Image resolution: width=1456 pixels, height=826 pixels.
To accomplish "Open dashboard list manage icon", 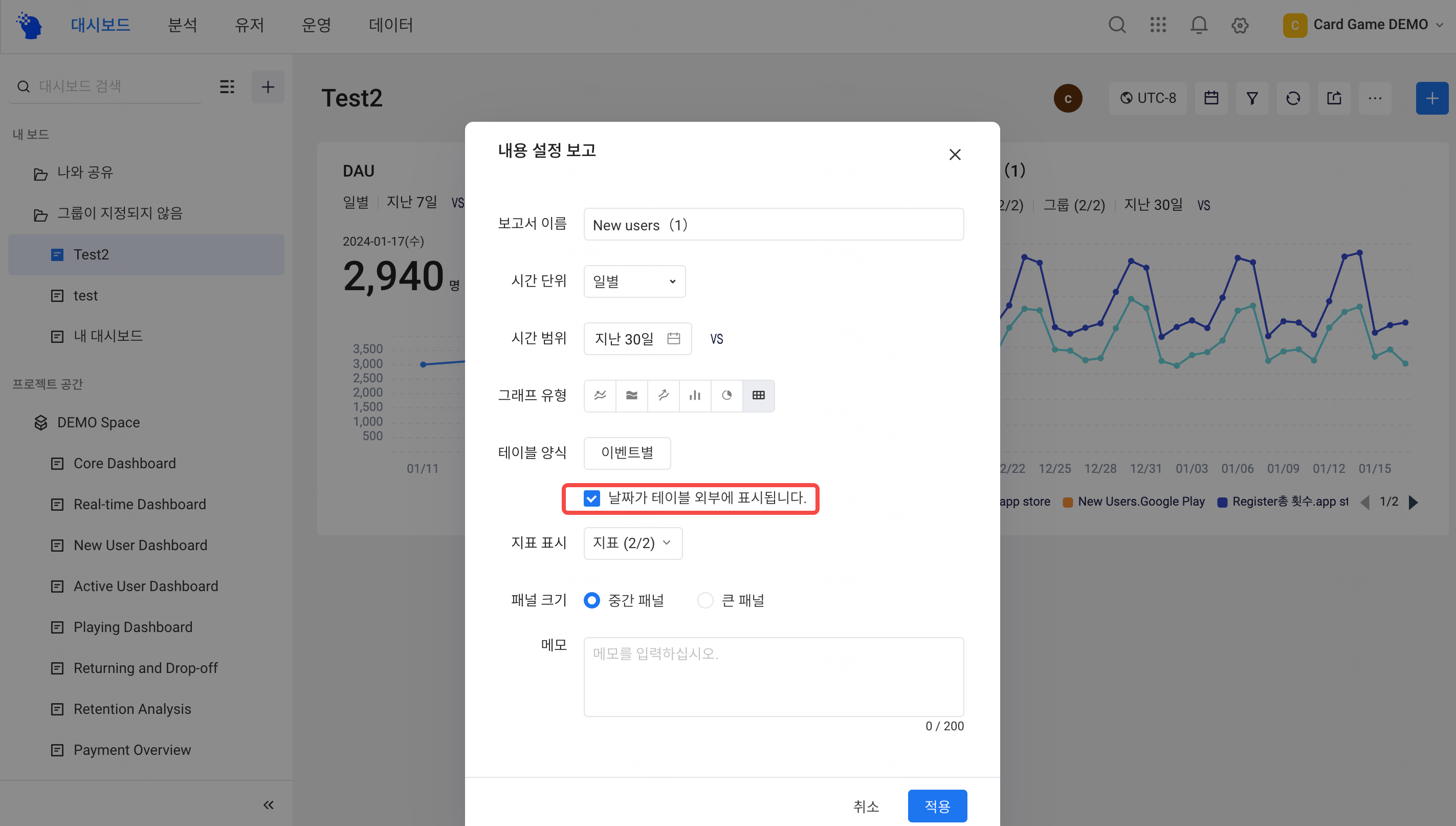I will [227, 86].
